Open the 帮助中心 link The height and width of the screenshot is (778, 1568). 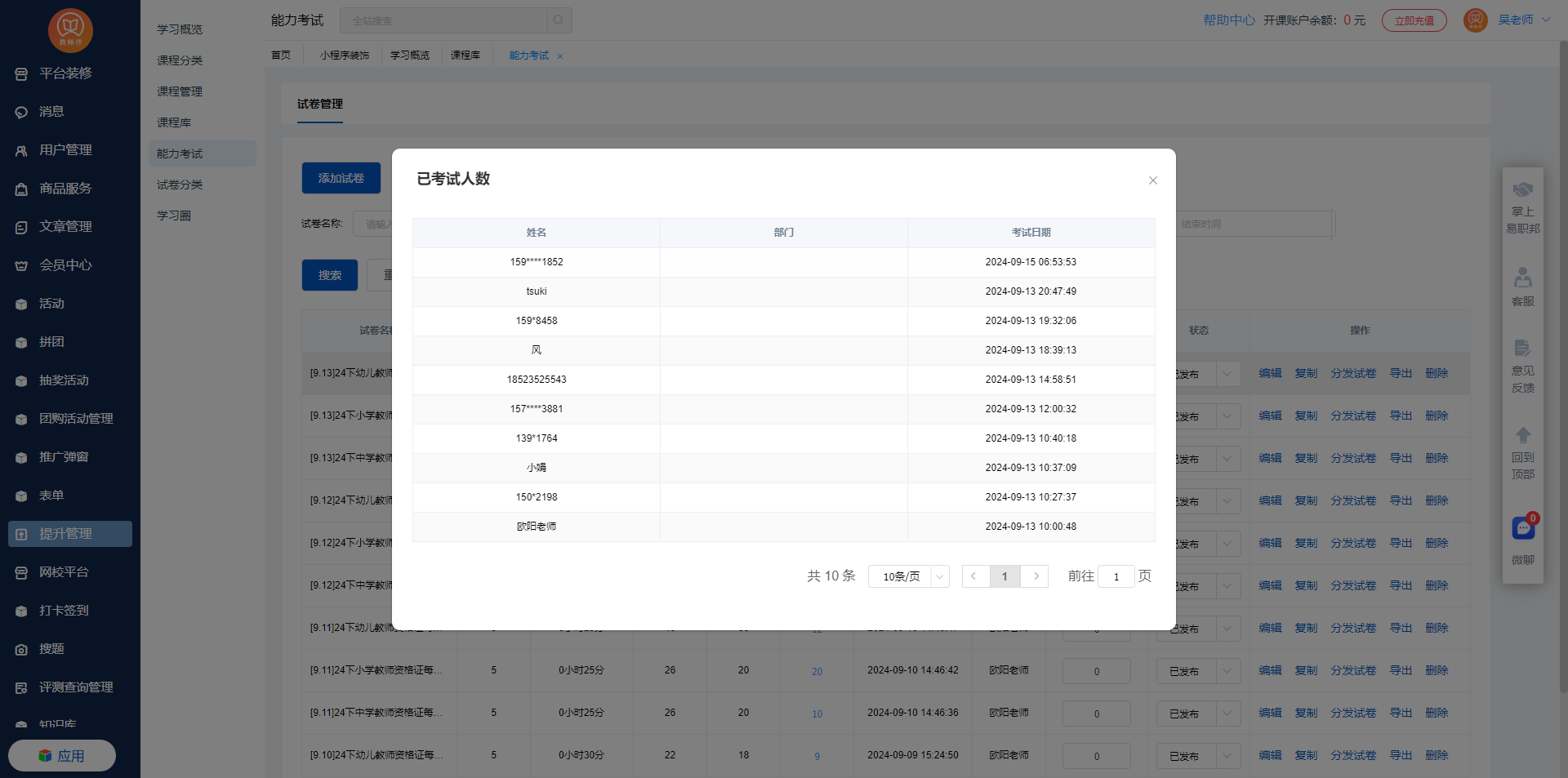coord(1228,20)
